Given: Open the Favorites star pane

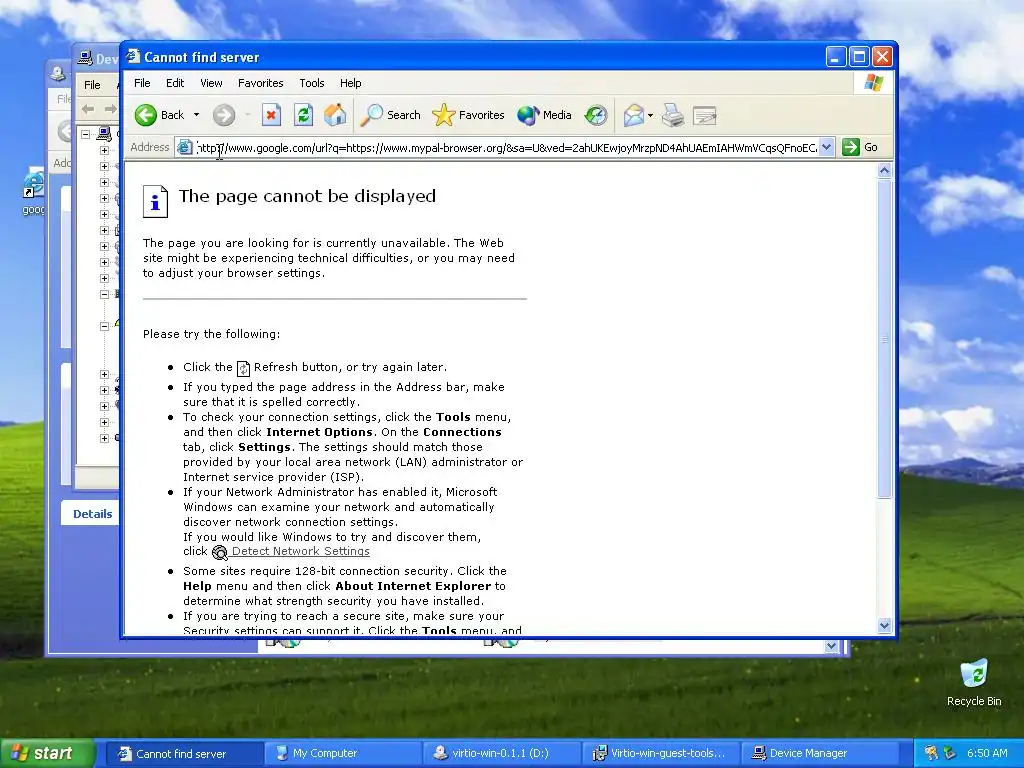Looking at the screenshot, I should coord(468,115).
